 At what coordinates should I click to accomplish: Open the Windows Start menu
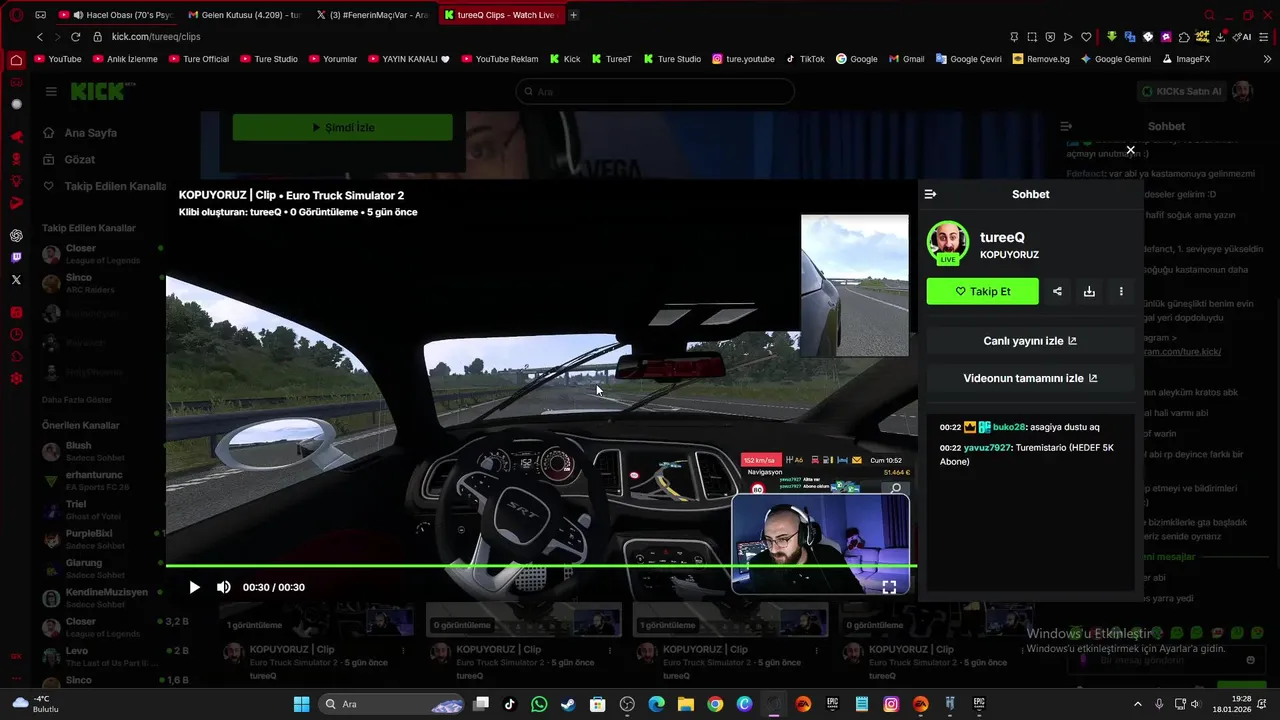coord(301,704)
